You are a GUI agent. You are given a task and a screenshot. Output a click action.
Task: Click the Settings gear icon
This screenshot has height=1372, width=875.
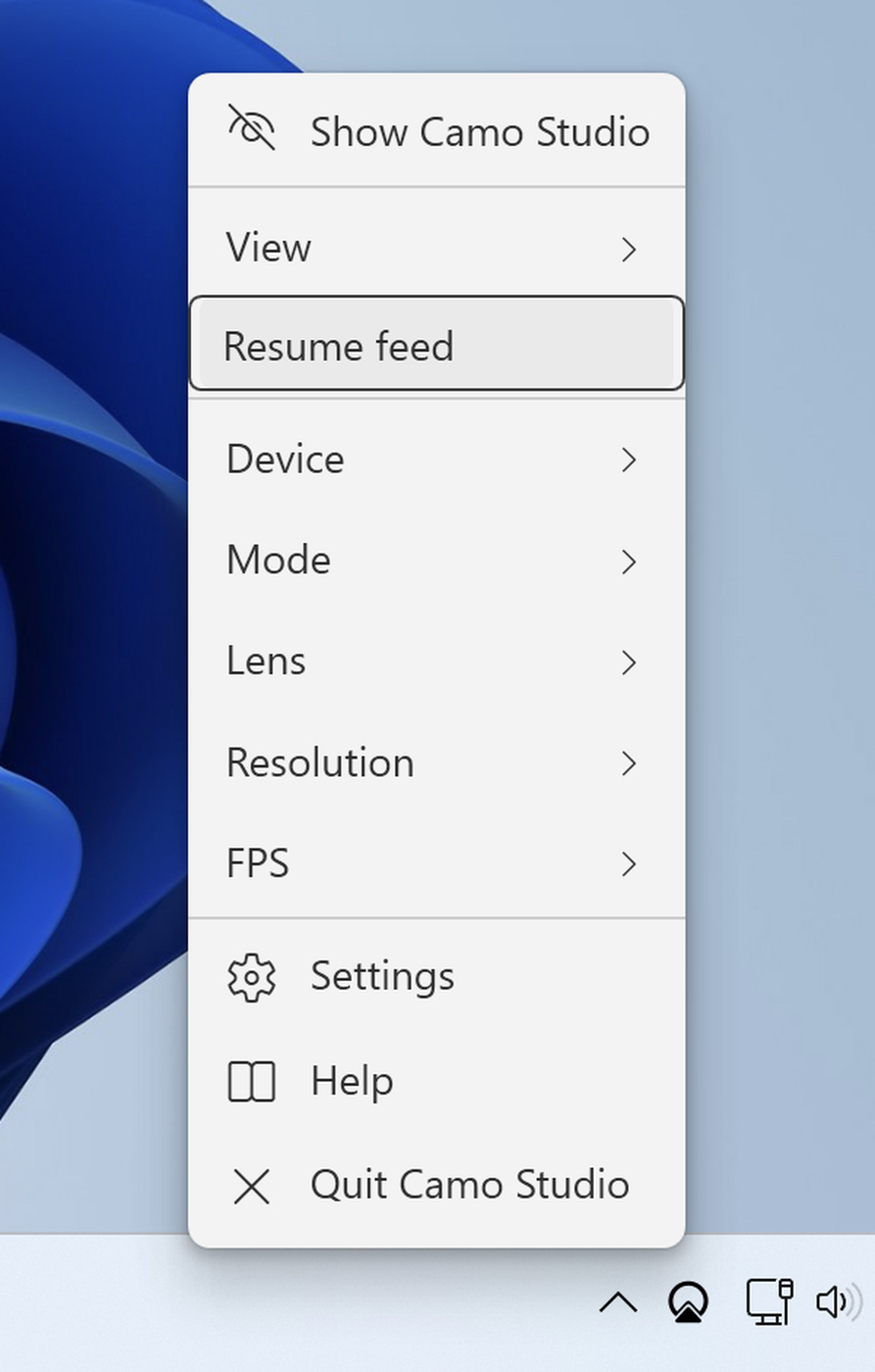[x=252, y=977]
